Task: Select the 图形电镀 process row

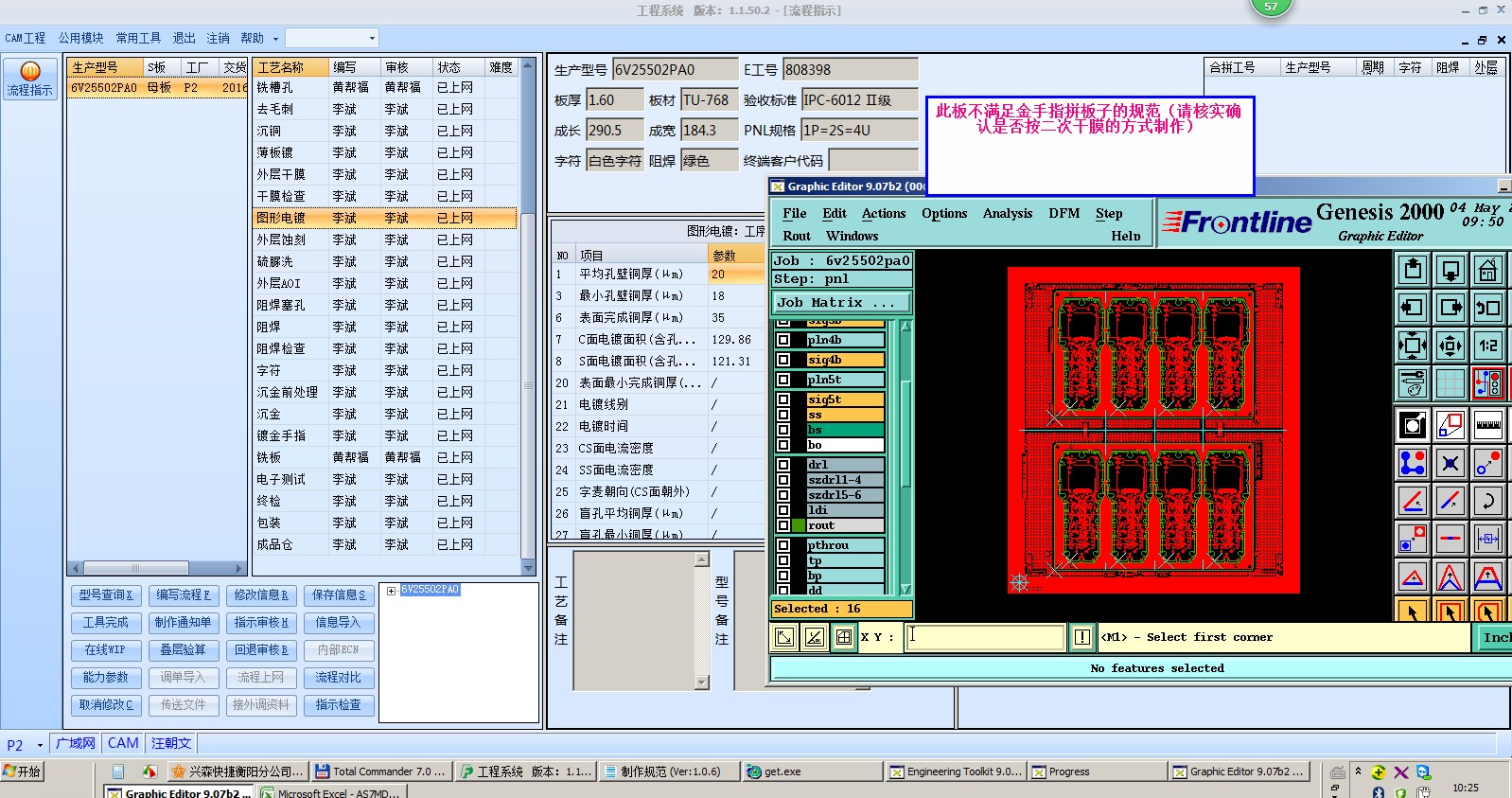Action: (384, 218)
